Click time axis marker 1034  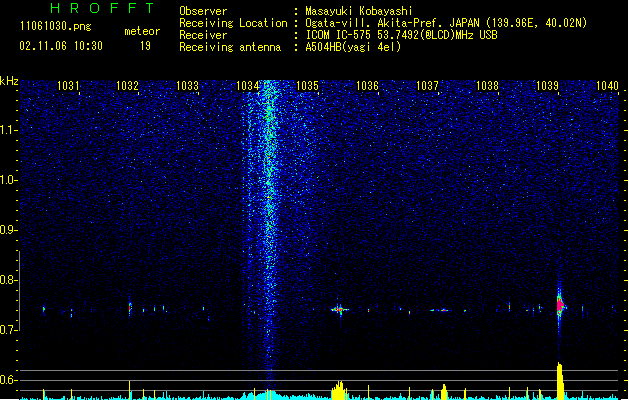[x=248, y=86]
